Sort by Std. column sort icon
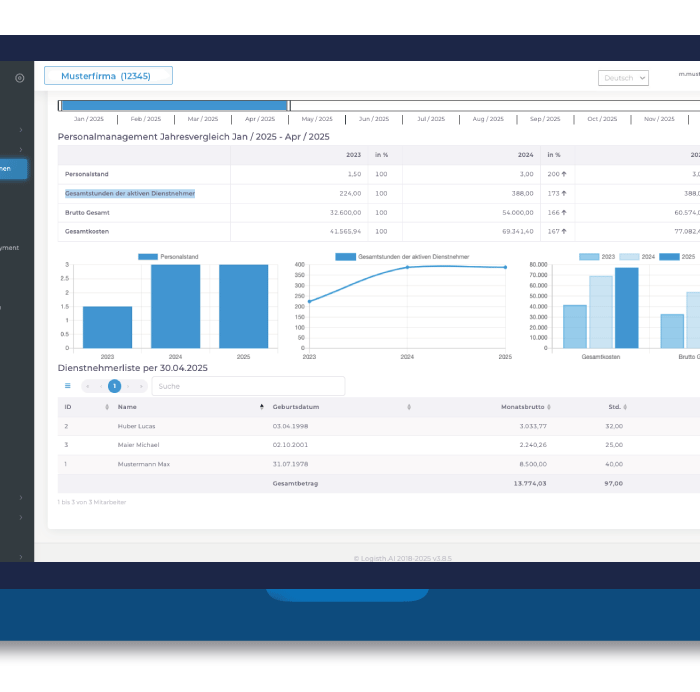This screenshot has width=700, height=692. pos(627,408)
